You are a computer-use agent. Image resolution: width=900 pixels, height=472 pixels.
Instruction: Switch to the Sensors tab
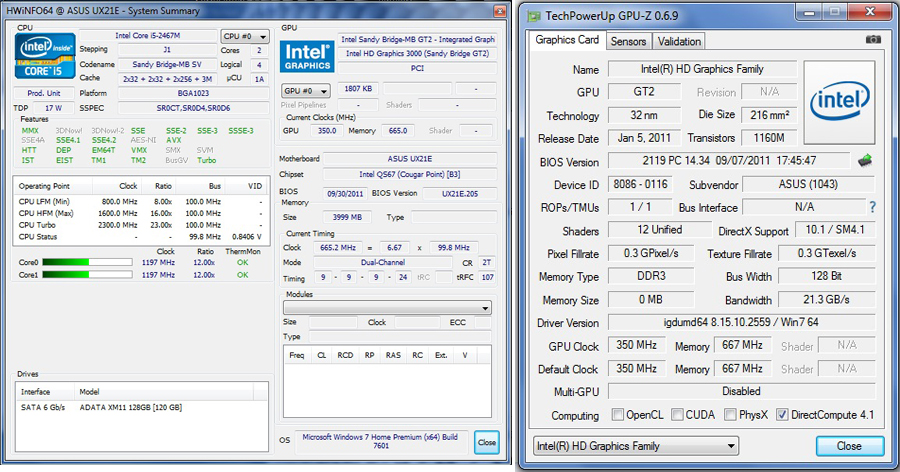(x=628, y=41)
